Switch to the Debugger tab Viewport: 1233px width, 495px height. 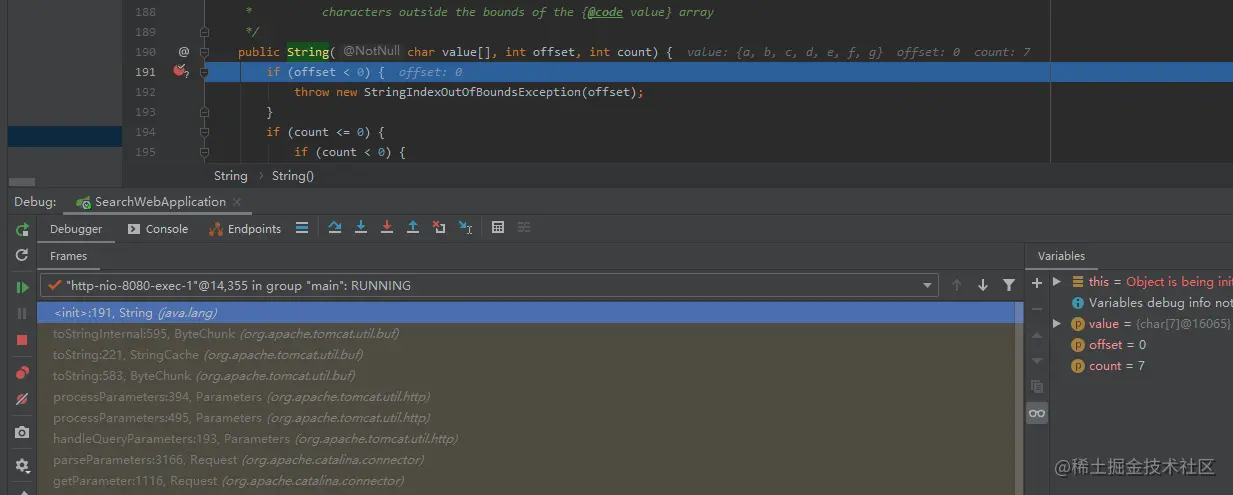(76, 229)
